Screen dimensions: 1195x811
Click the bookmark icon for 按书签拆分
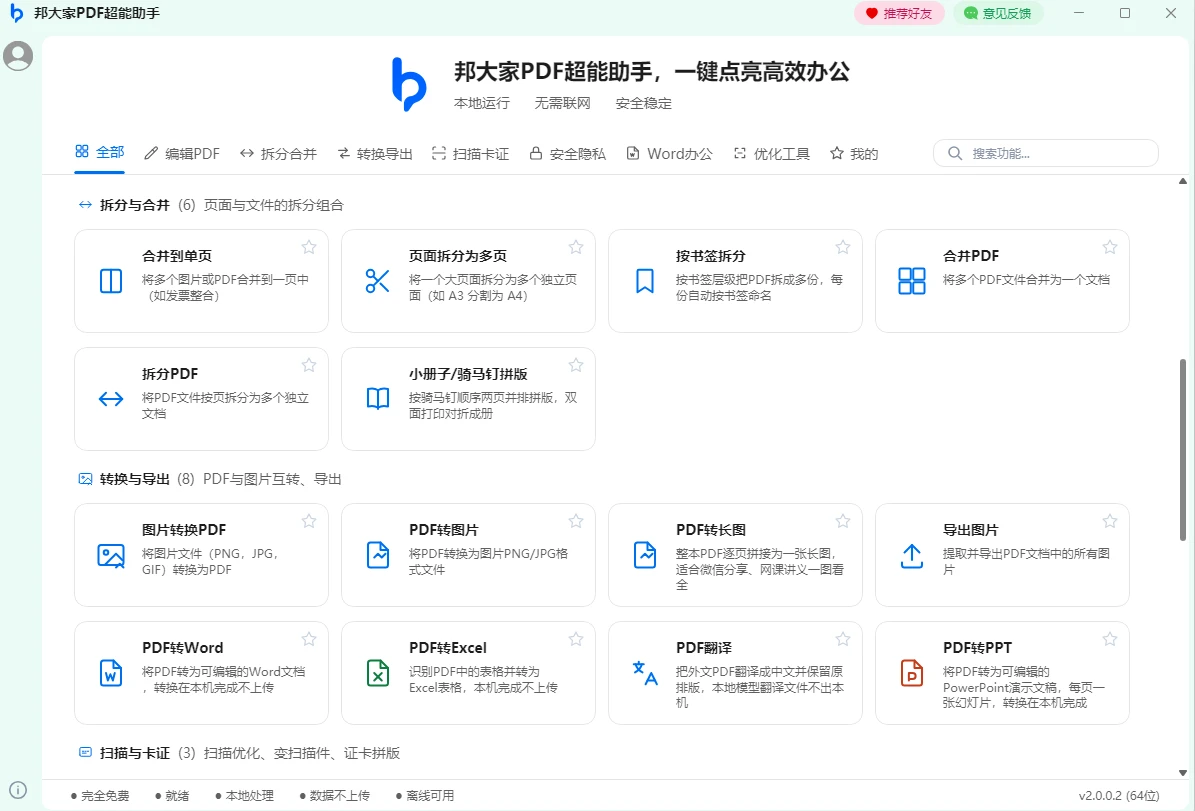point(645,280)
